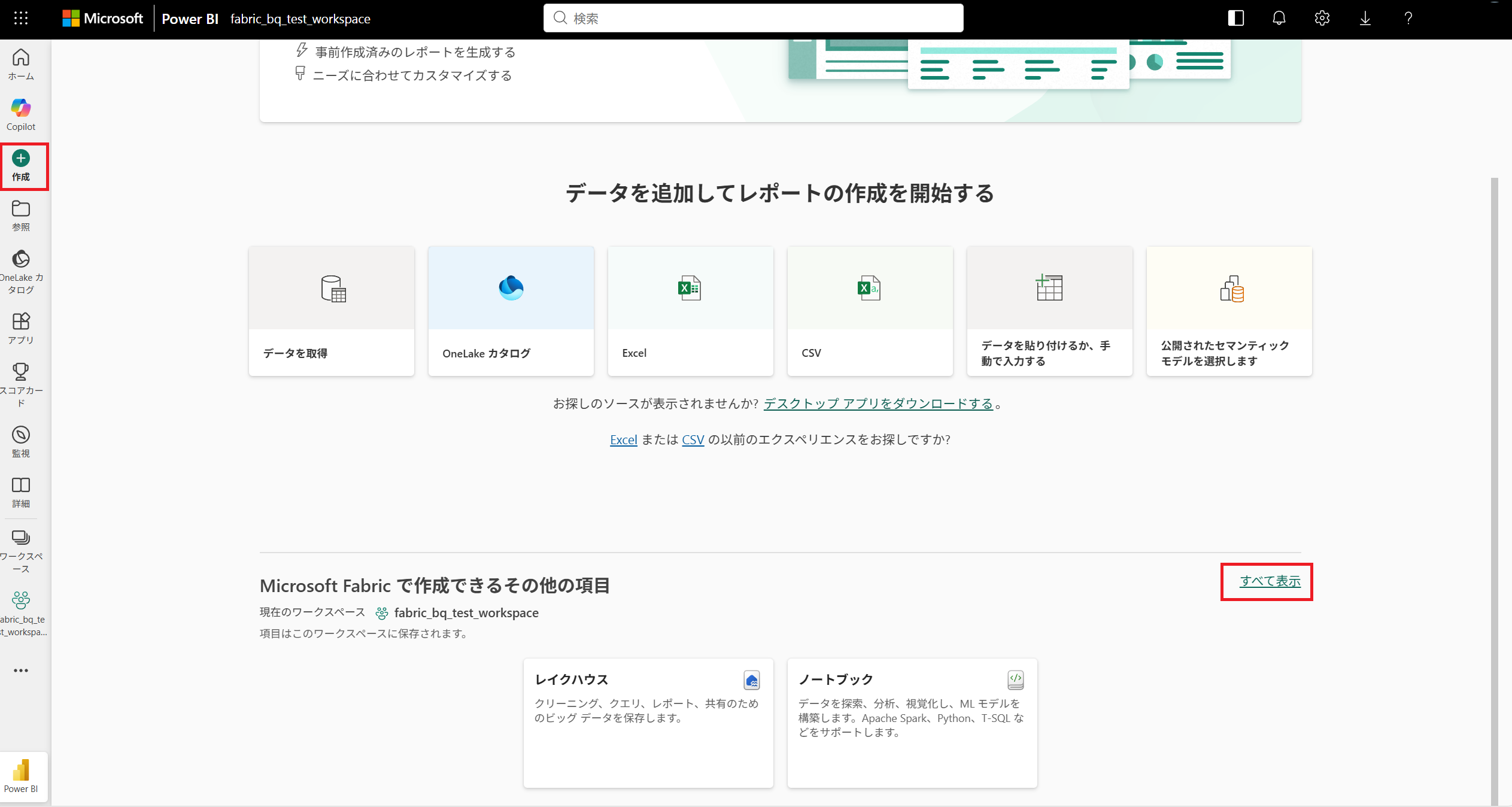Click the desktop app download link
The width and height of the screenshot is (1512, 807).
pyautogui.click(x=878, y=403)
